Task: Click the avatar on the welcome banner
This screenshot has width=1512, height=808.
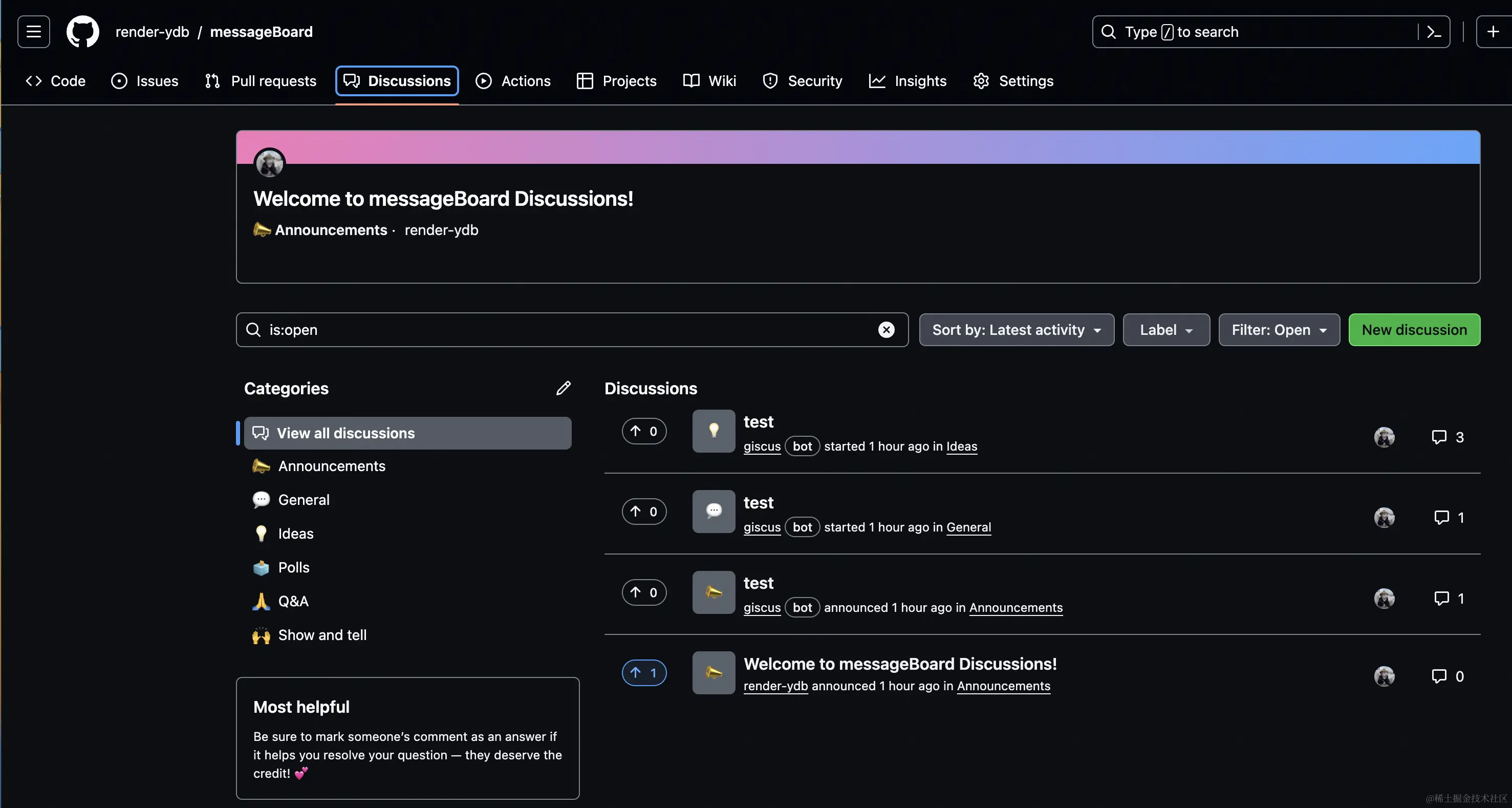Action: (269, 163)
